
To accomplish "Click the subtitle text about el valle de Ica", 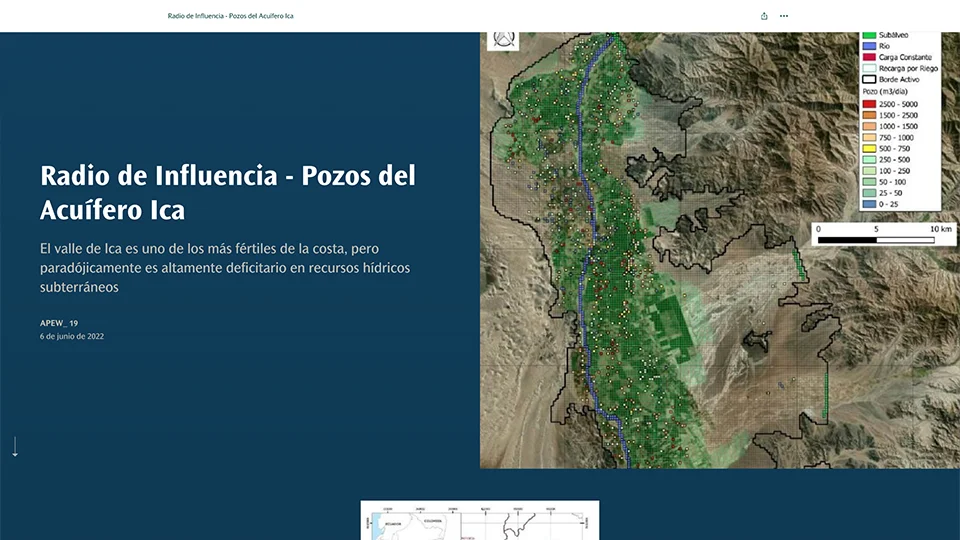I will [225, 267].
